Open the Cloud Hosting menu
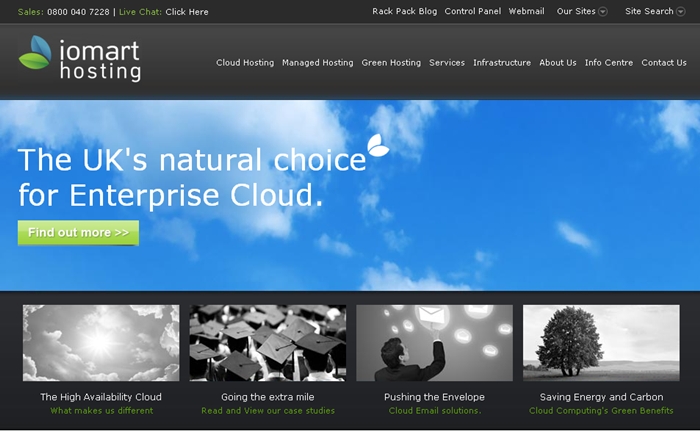The width and height of the screenshot is (700, 431). click(245, 63)
